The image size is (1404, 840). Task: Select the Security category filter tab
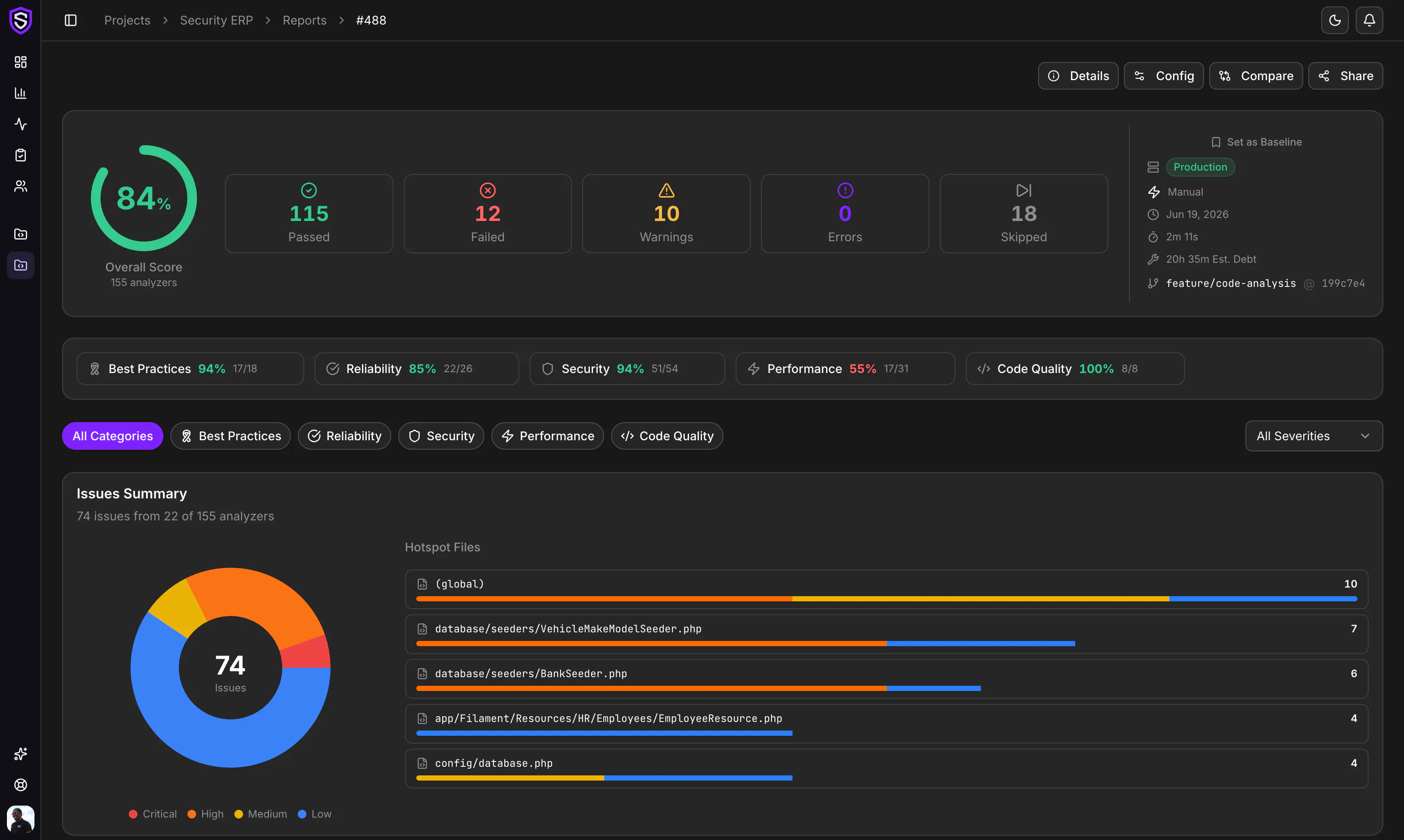click(x=441, y=436)
